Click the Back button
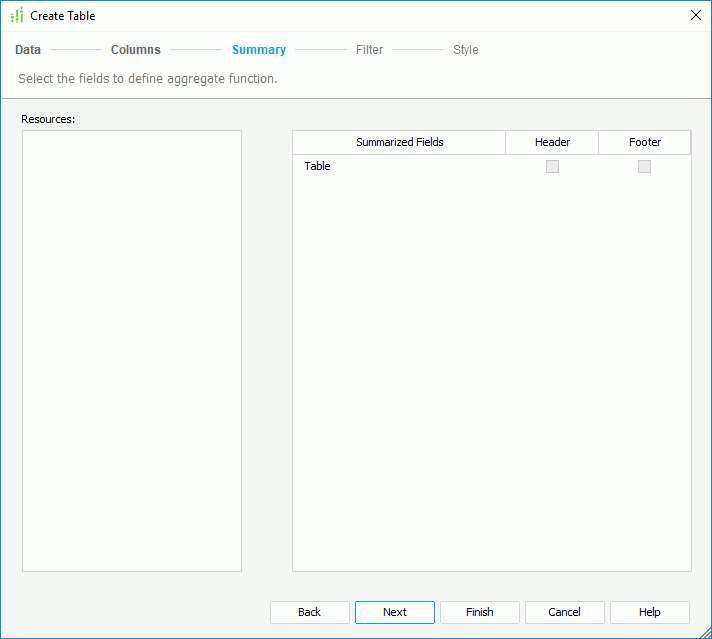712x639 pixels. (x=310, y=612)
